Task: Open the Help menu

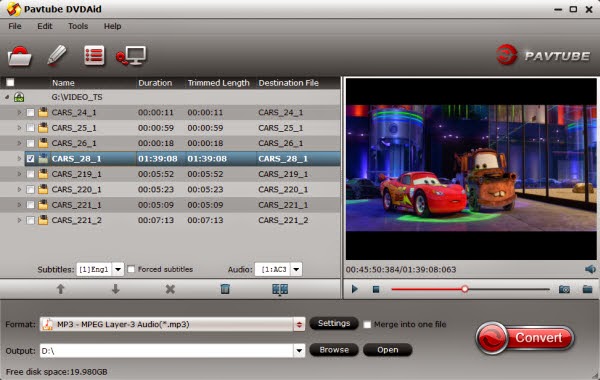Action: pos(112,26)
